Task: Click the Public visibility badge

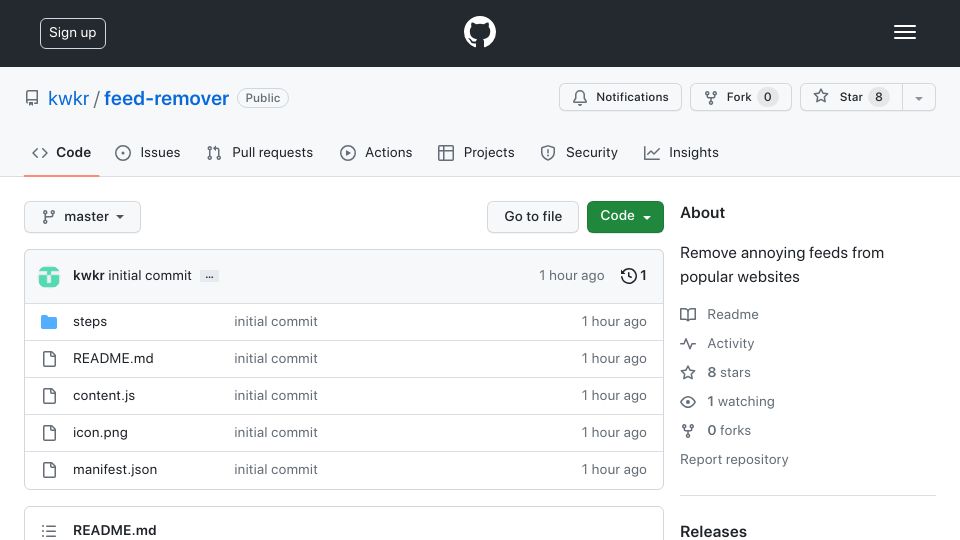Action: pyautogui.click(x=263, y=98)
